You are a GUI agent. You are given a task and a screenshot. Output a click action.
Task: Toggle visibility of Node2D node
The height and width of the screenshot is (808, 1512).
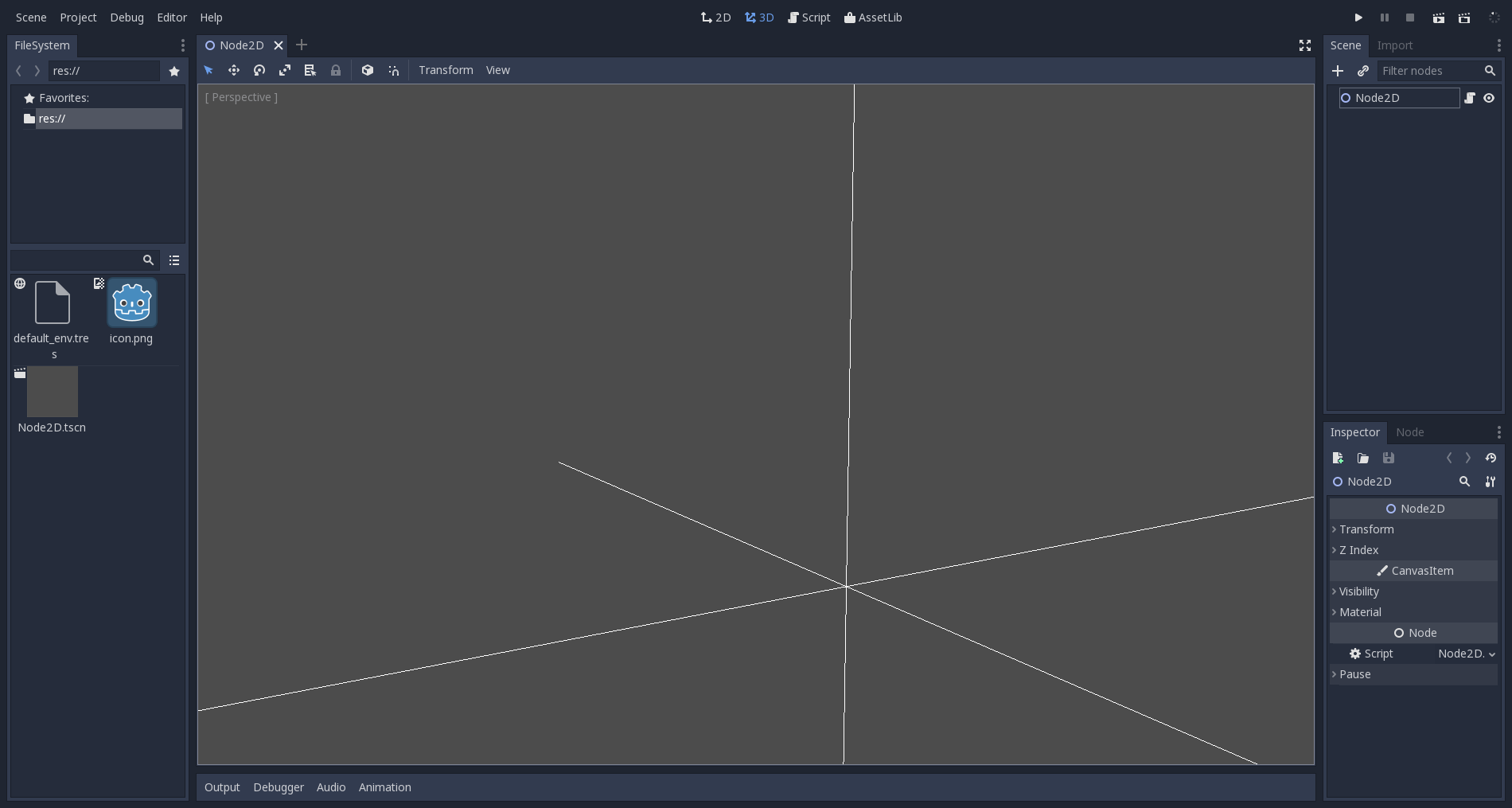click(1489, 98)
